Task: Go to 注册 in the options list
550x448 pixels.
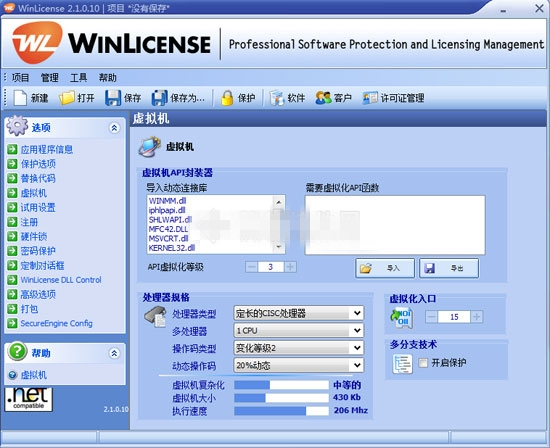Action: pos(29,222)
